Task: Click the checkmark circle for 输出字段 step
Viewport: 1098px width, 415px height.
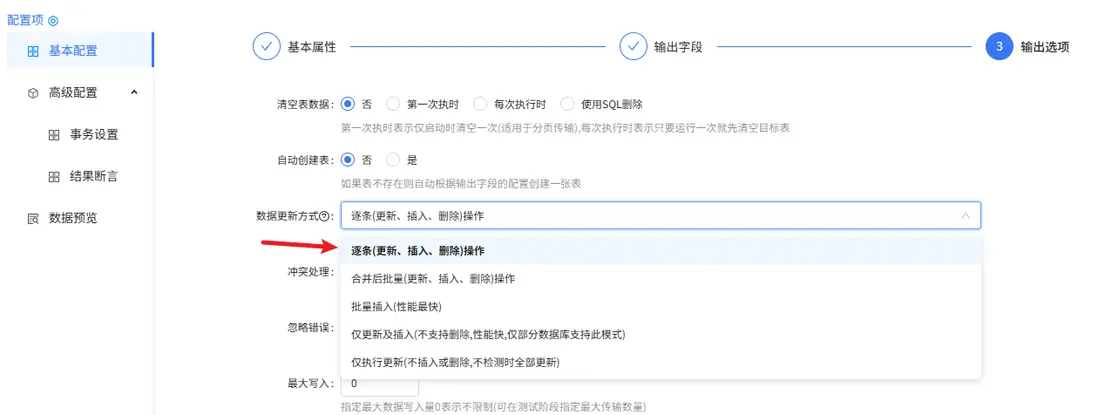Action: point(633,47)
